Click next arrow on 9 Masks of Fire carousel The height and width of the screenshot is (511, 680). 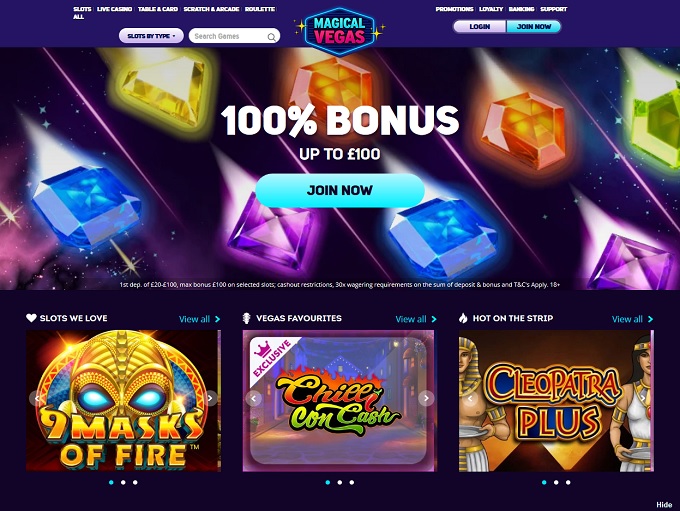tap(210, 398)
